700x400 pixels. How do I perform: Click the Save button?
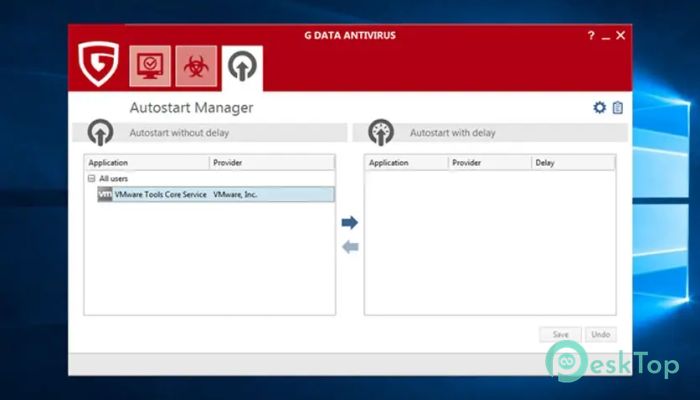coord(560,334)
